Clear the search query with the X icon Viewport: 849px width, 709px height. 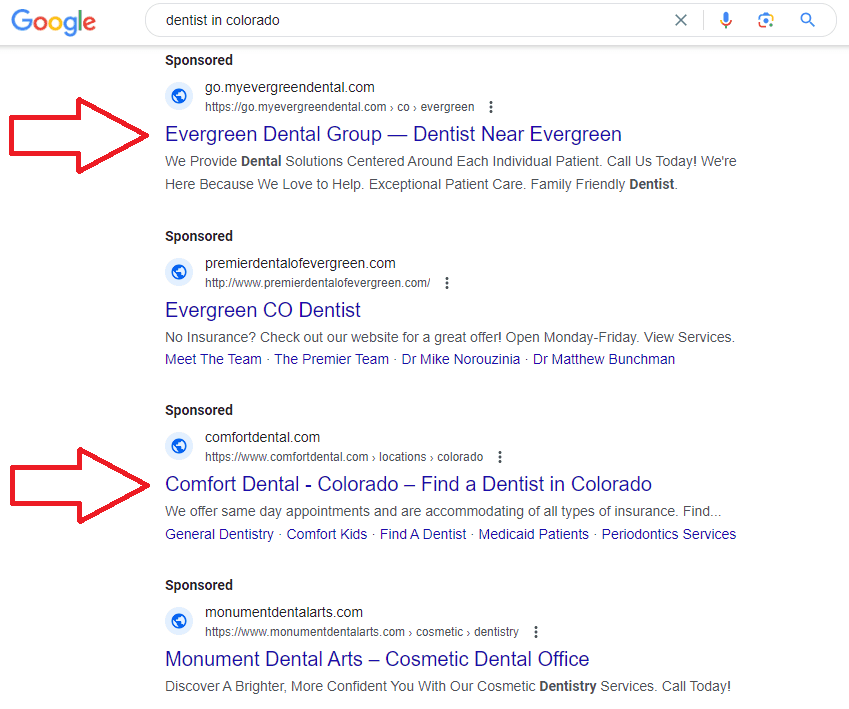pos(681,20)
